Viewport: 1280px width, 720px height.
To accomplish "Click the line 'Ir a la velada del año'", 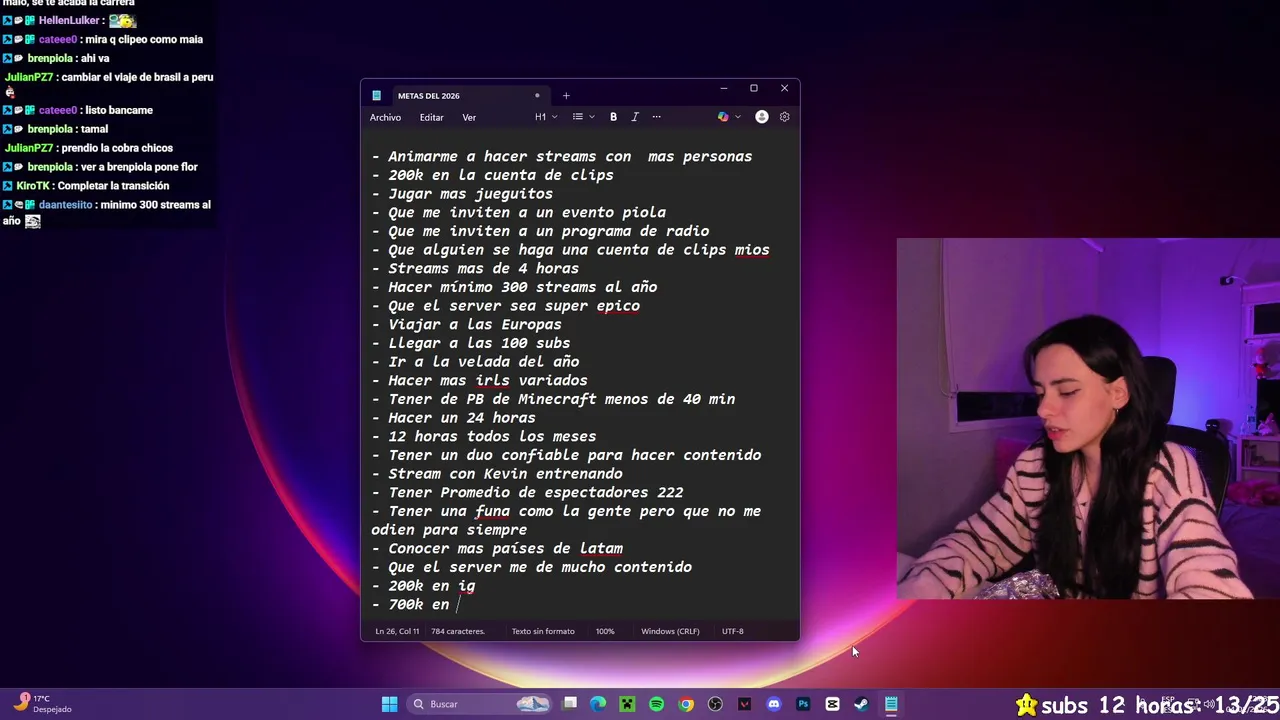I will [x=475, y=362].
